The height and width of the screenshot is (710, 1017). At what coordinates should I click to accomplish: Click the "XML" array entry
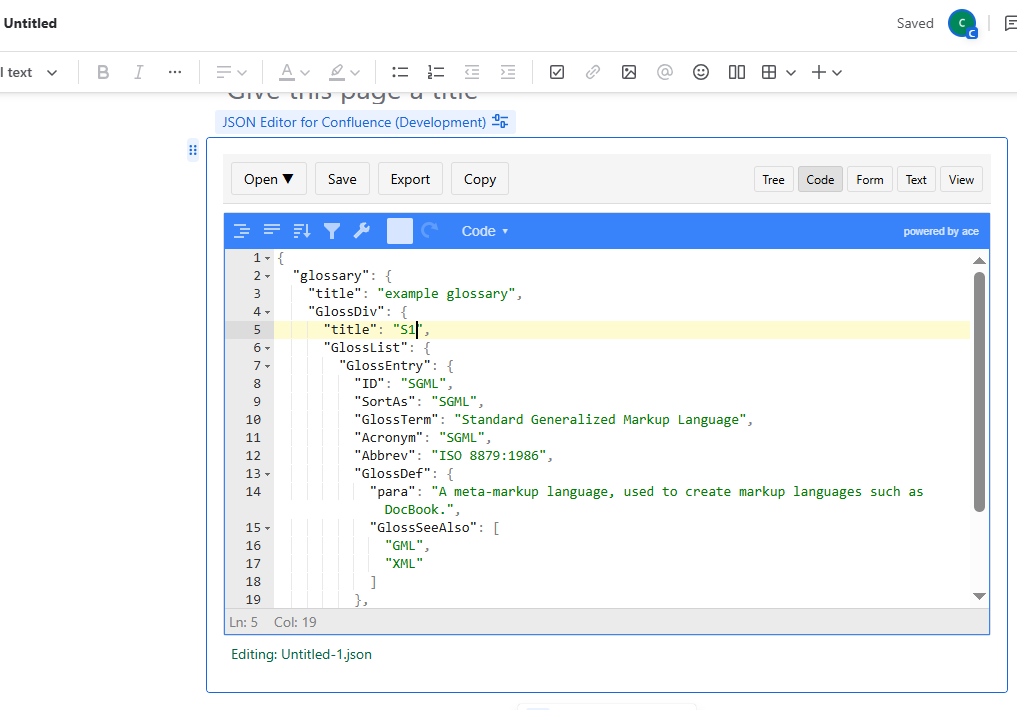pyautogui.click(x=403, y=563)
